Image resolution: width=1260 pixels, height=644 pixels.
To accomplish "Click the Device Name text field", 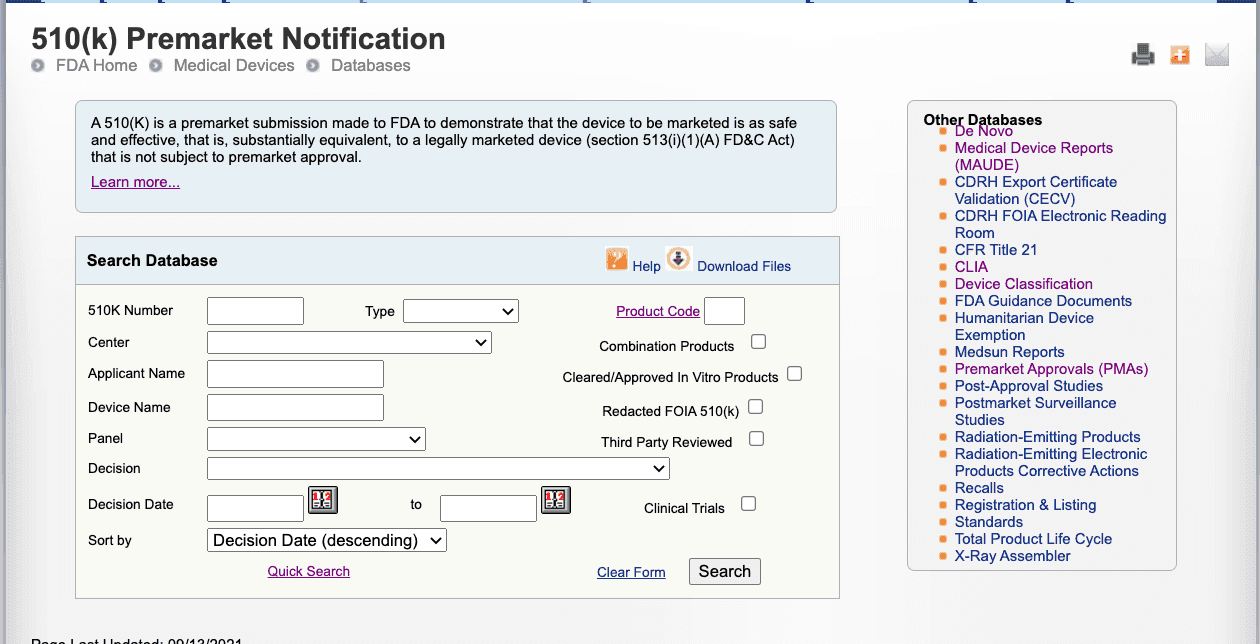I will pyautogui.click(x=295, y=407).
